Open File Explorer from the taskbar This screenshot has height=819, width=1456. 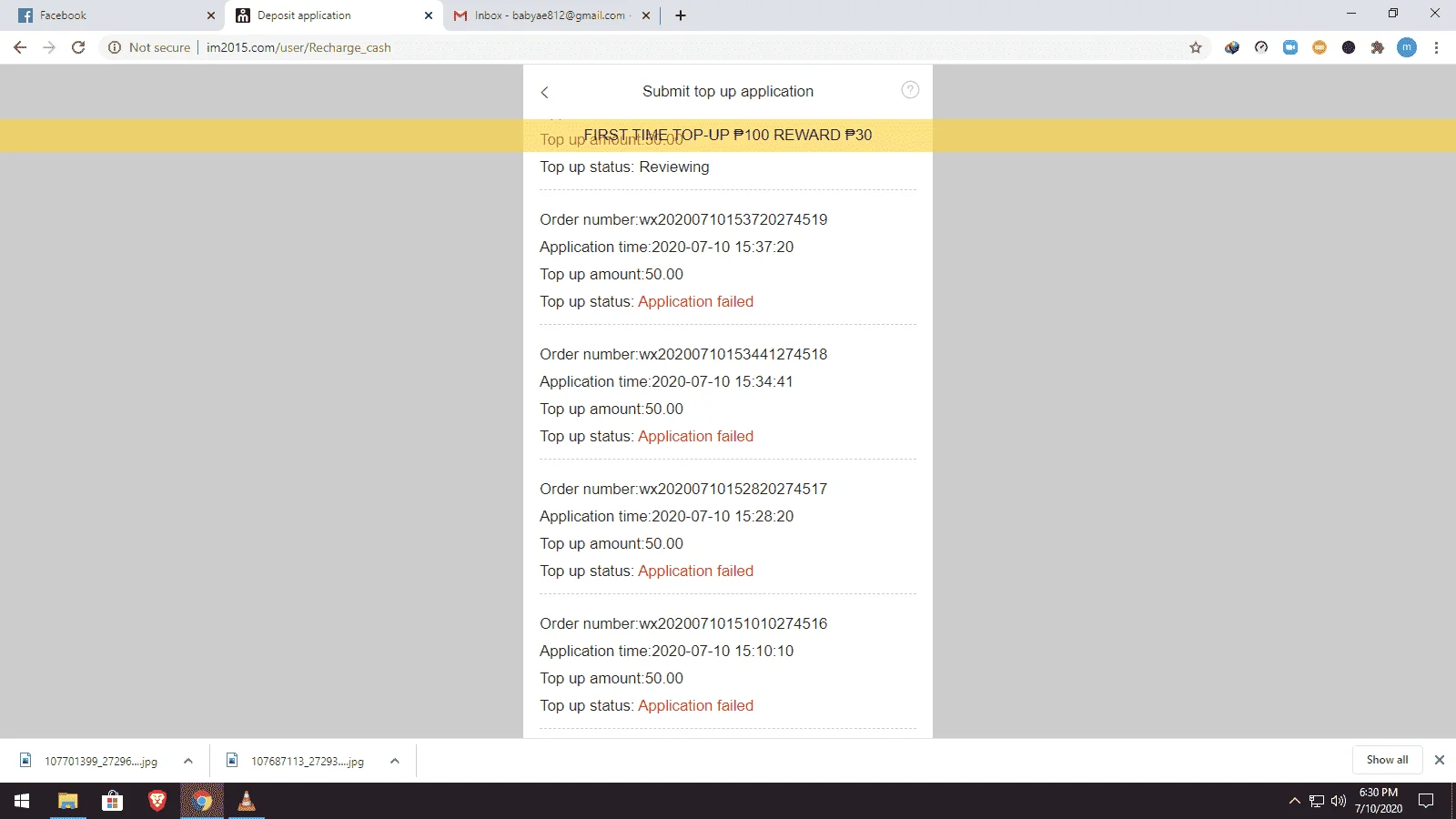click(67, 801)
